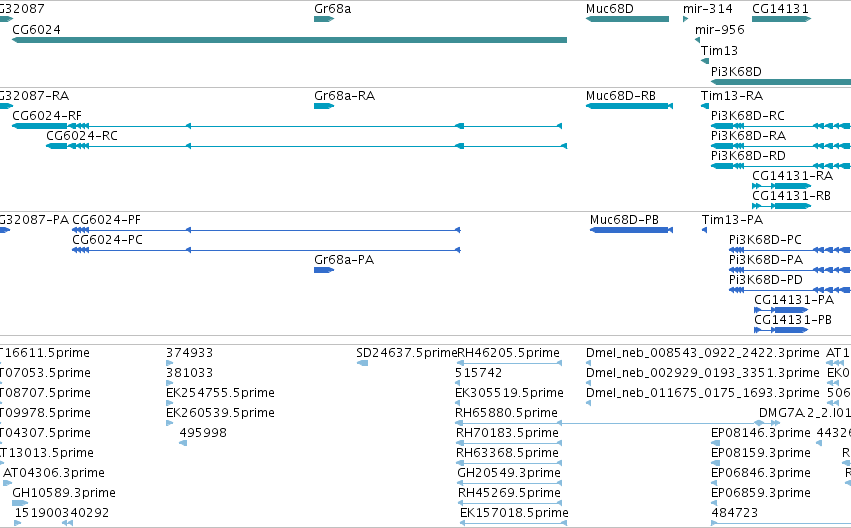Open the CG14131 gene feature
The image size is (851, 528).
tap(782, 19)
